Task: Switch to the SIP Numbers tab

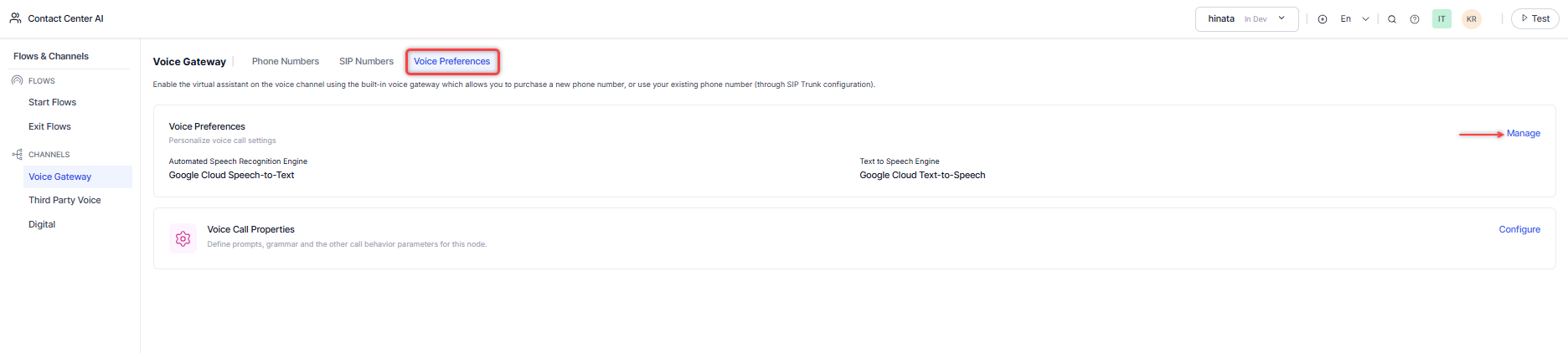Action: click(366, 61)
